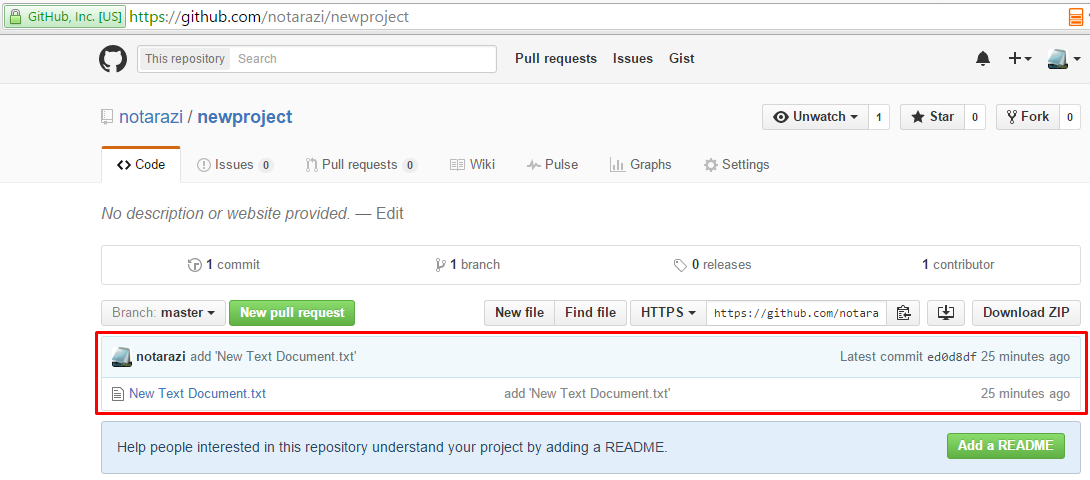1090x480 pixels.
Task: Toggle the Unwatch button
Action: coord(815,117)
